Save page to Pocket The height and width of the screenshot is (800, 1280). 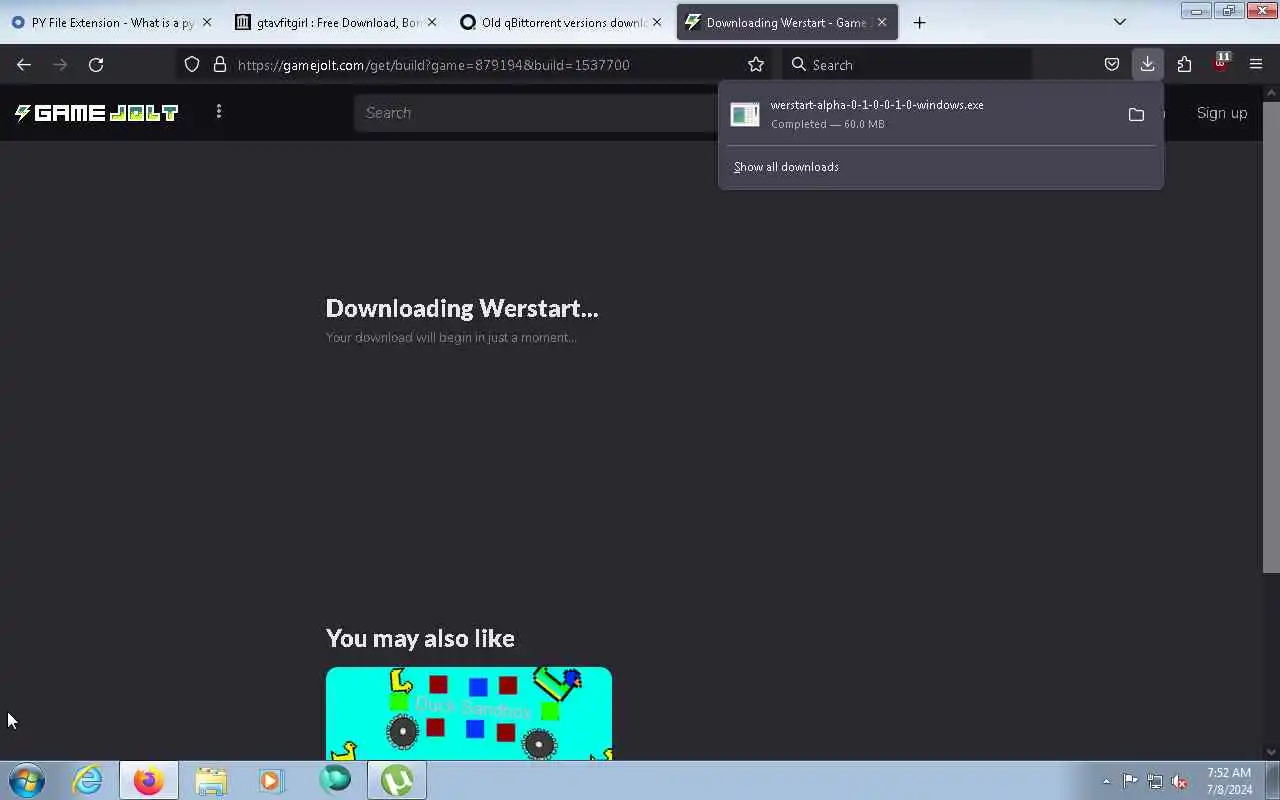coord(1111,65)
